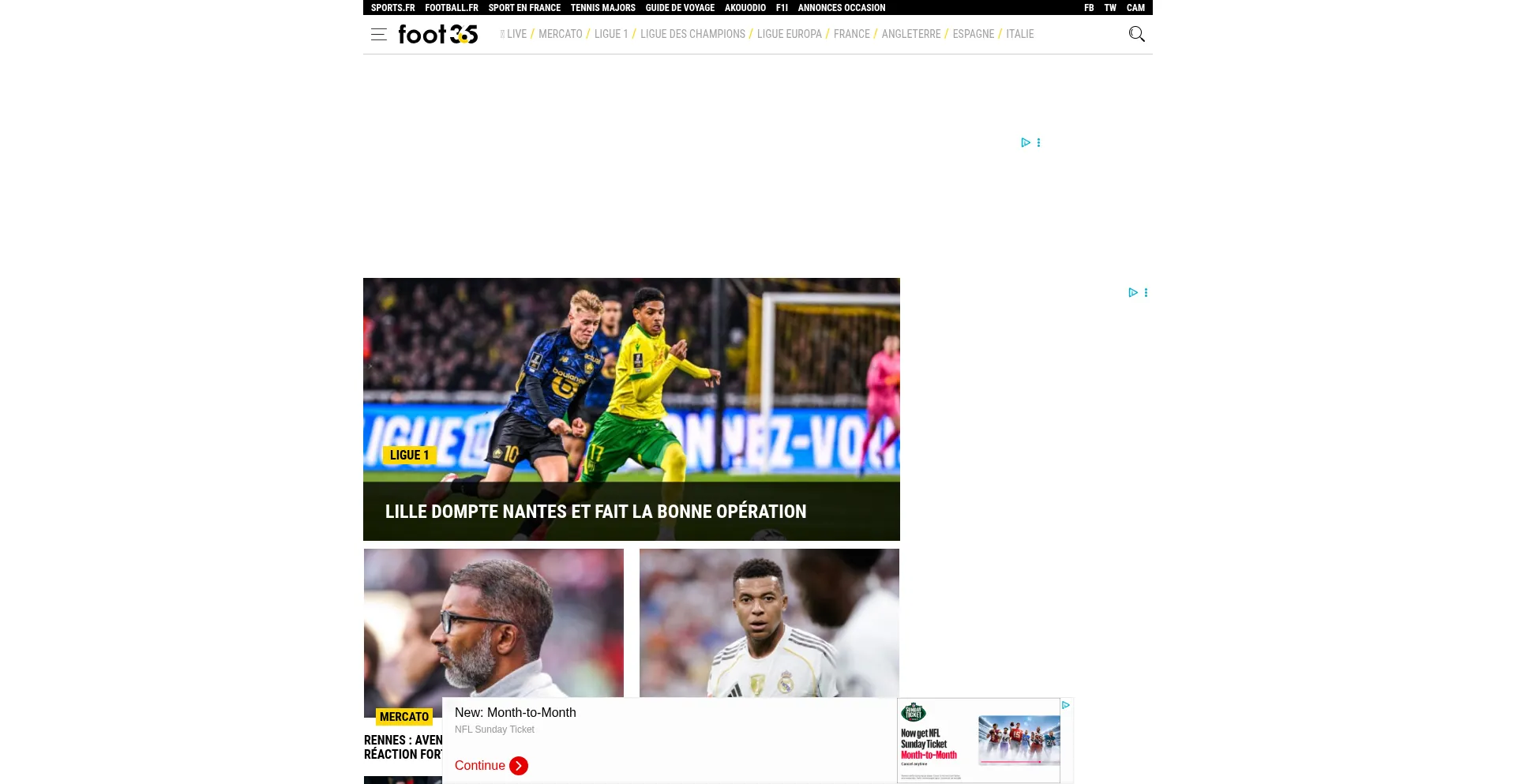Click the FB social link
Image resolution: width=1516 pixels, height=784 pixels.
pyautogui.click(x=1089, y=8)
